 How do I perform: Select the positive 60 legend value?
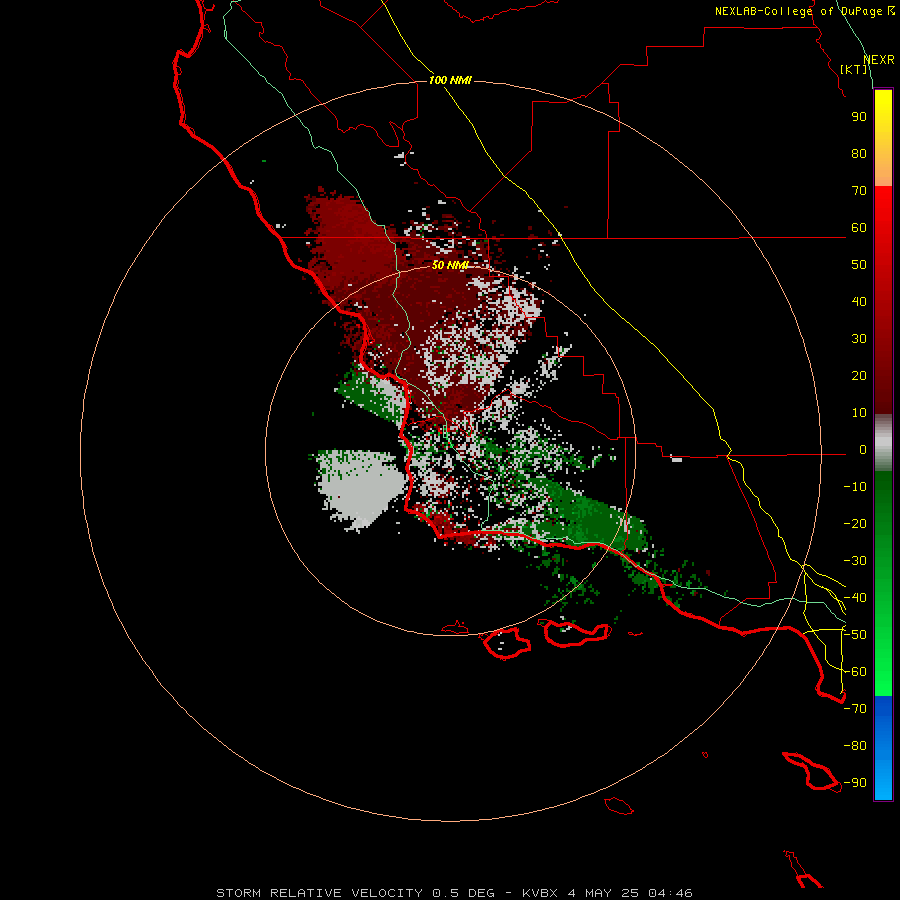click(x=859, y=228)
